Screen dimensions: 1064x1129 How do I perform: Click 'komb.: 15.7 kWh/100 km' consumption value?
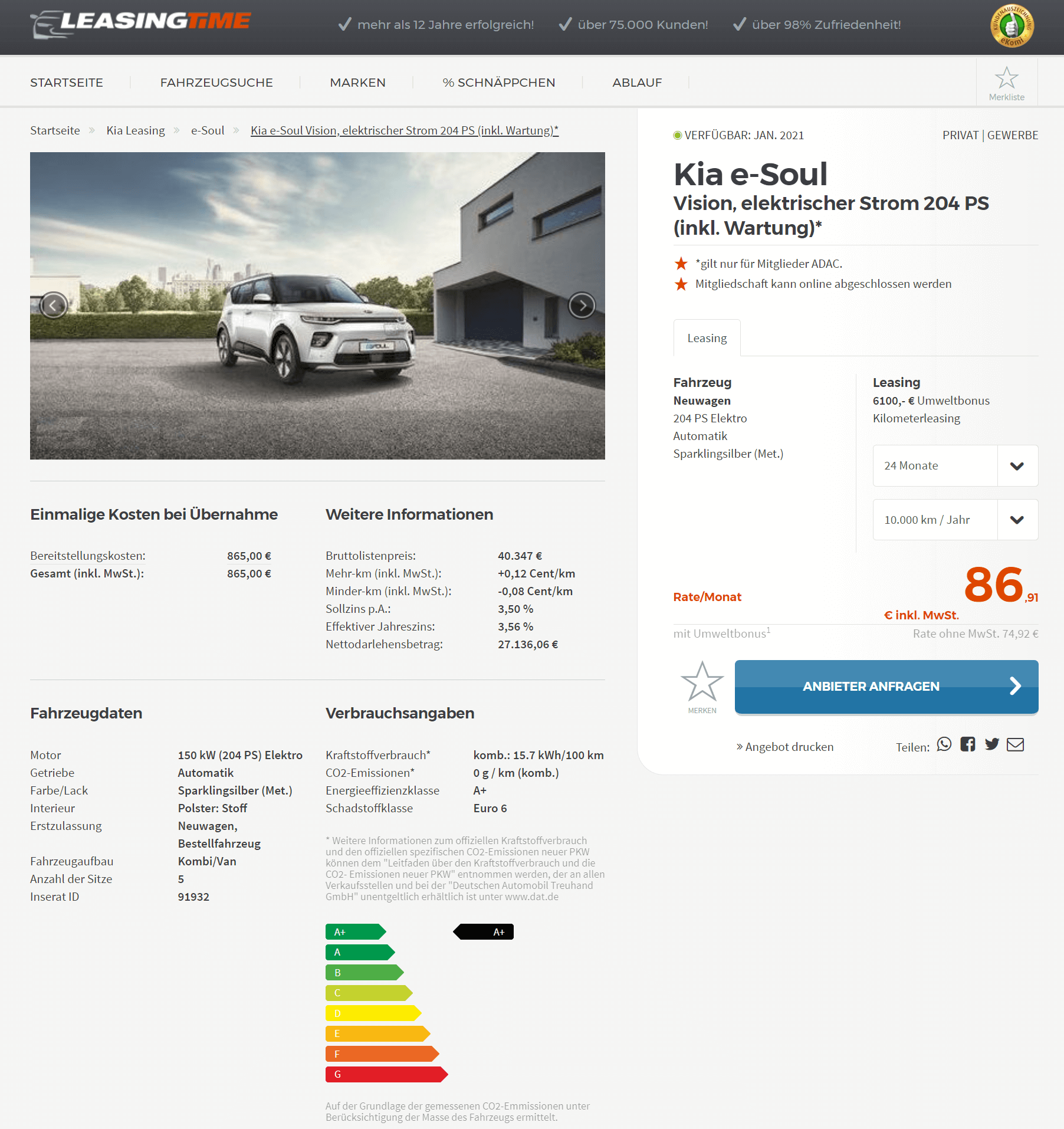click(x=538, y=755)
